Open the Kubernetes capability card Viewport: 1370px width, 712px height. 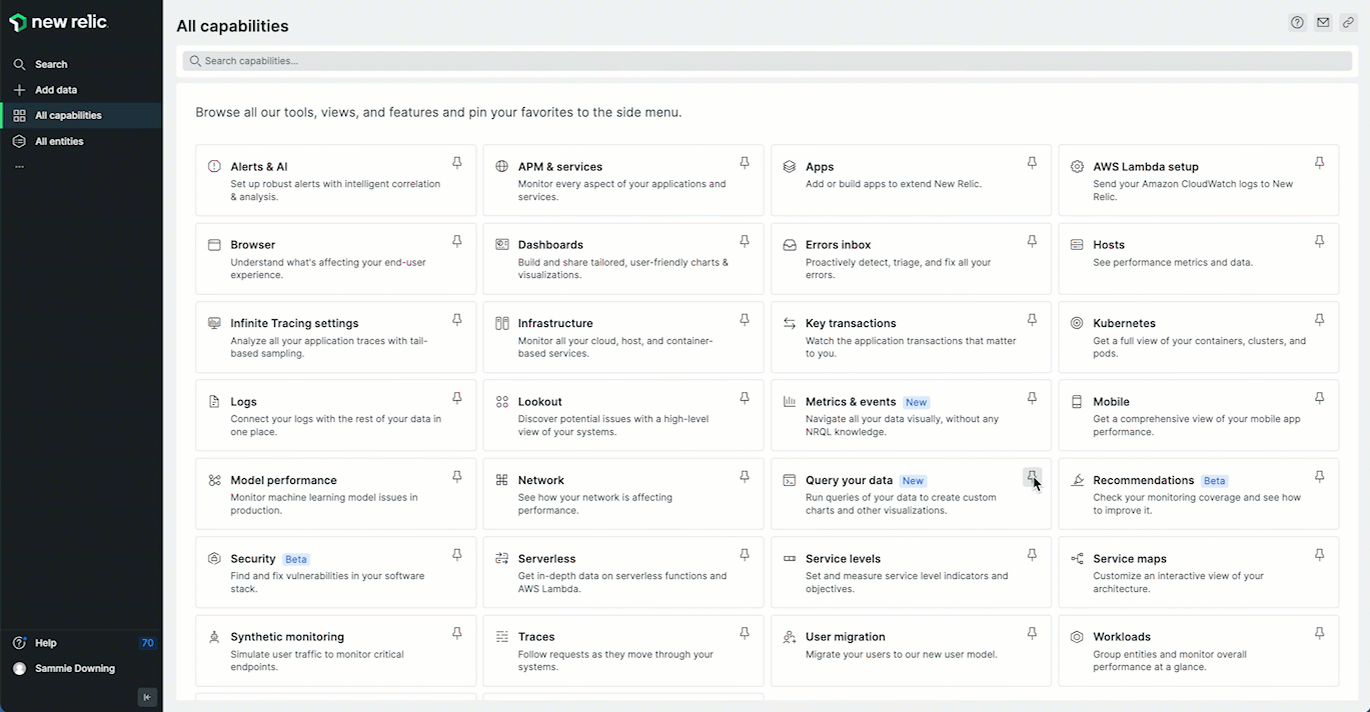[x=1124, y=323]
